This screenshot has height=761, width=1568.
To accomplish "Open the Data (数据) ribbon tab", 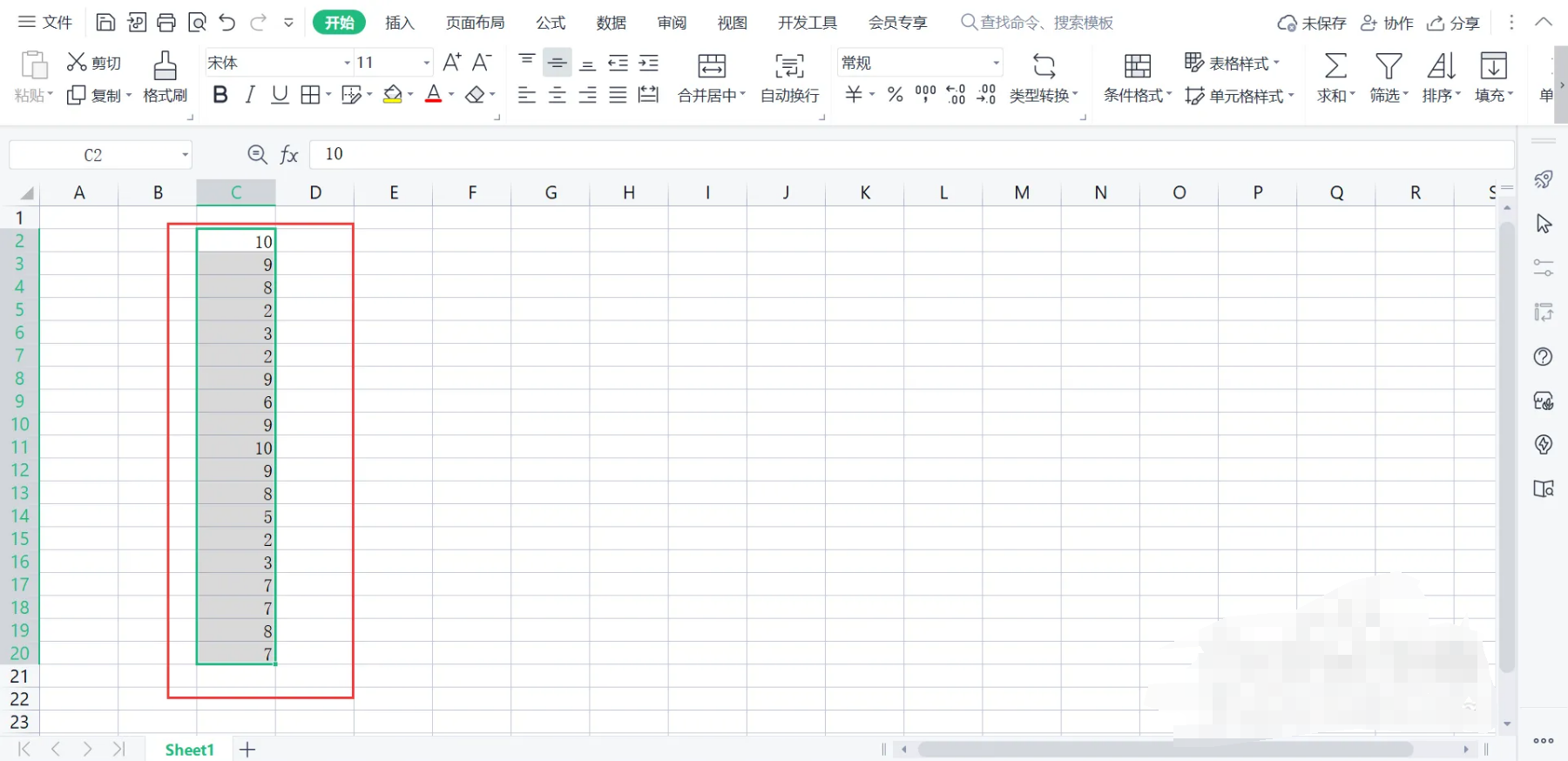I will (x=611, y=23).
